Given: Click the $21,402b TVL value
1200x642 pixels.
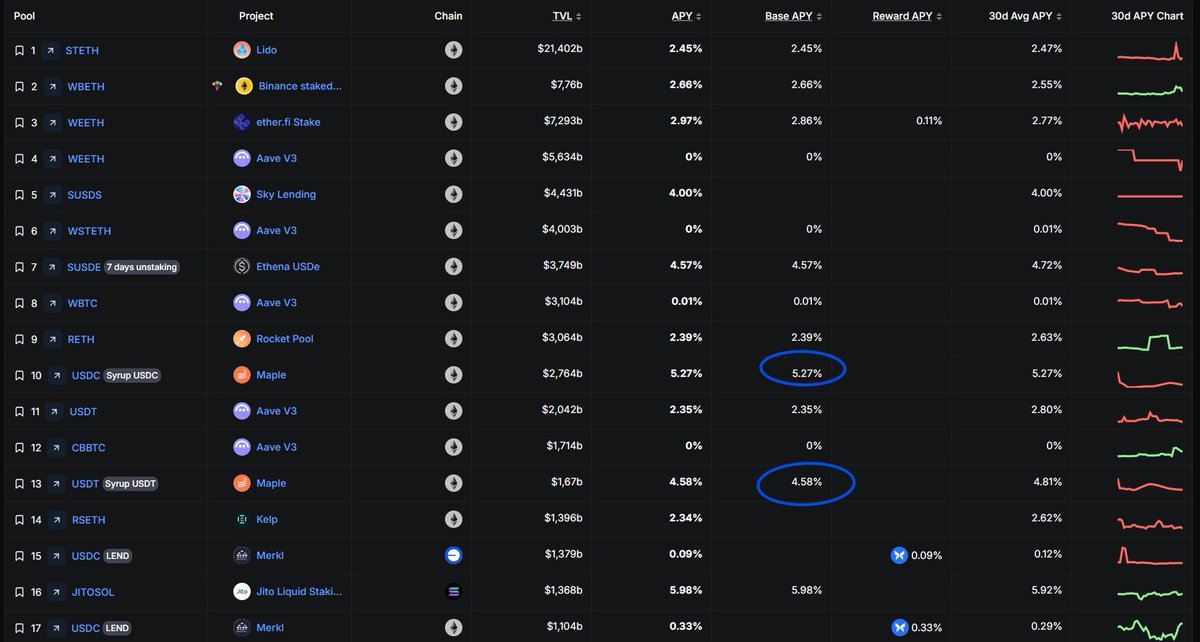Looking at the screenshot, I should pyautogui.click(x=560, y=50).
